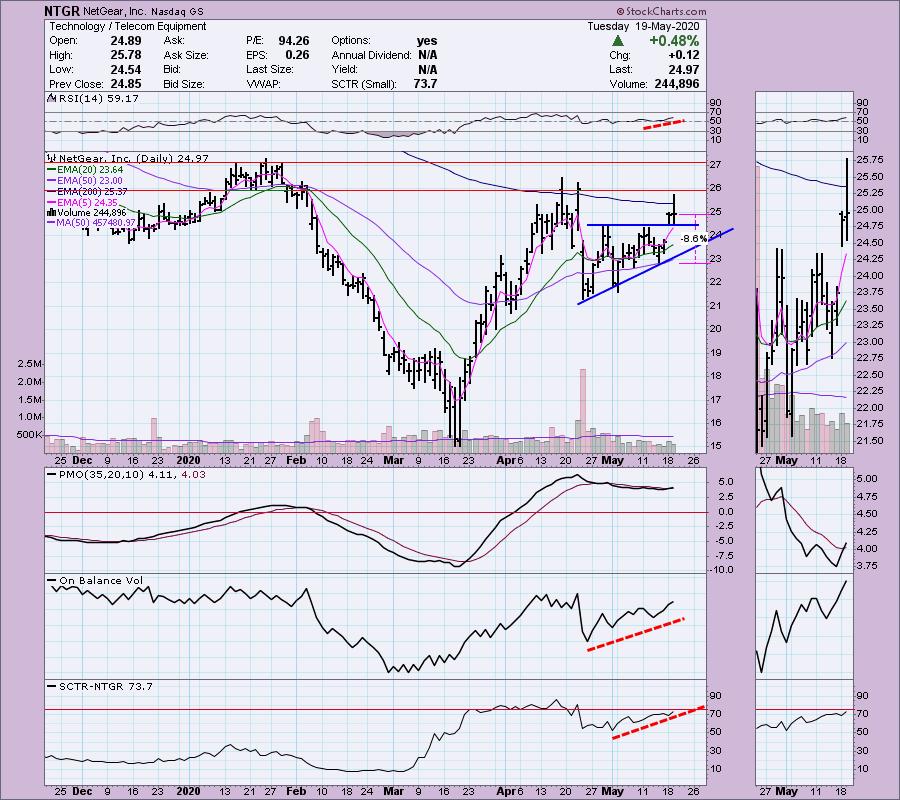Click the Technology / Telecom Equipment sector label

tap(127, 26)
